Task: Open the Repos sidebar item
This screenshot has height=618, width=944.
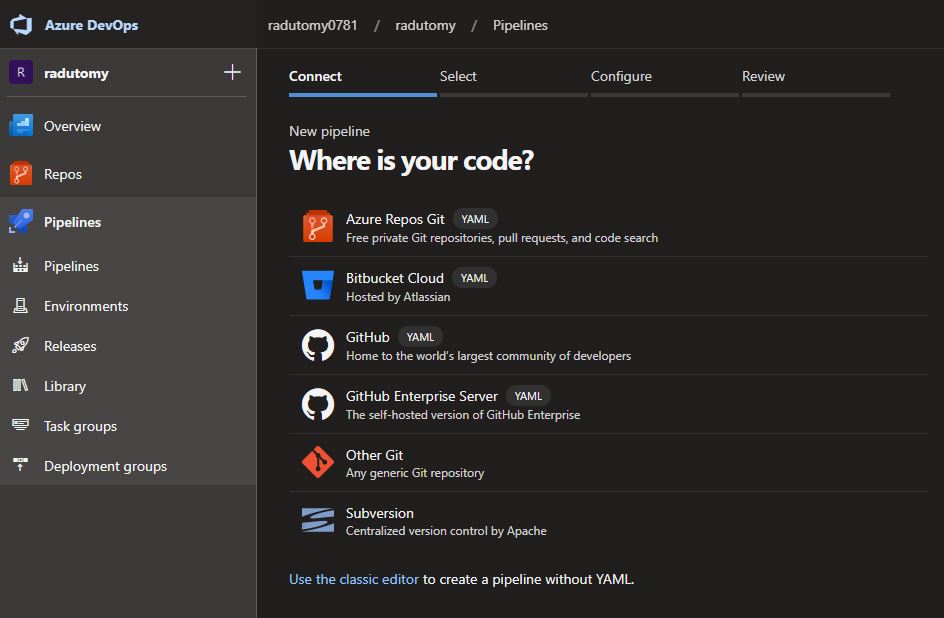Action: pyautogui.click(x=128, y=174)
